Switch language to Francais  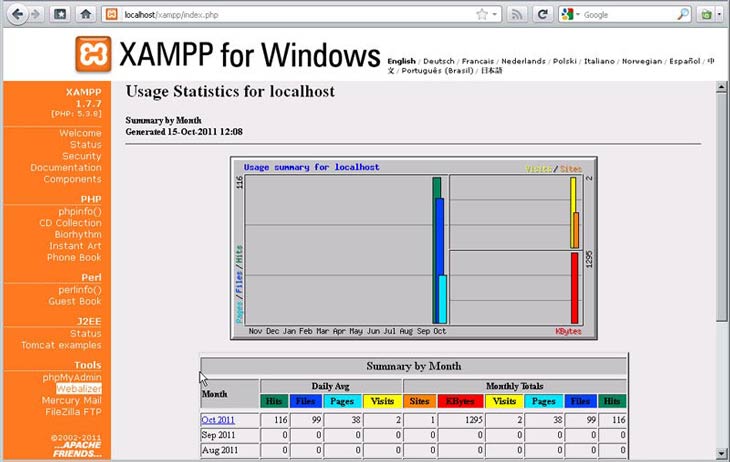click(x=478, y=61)
